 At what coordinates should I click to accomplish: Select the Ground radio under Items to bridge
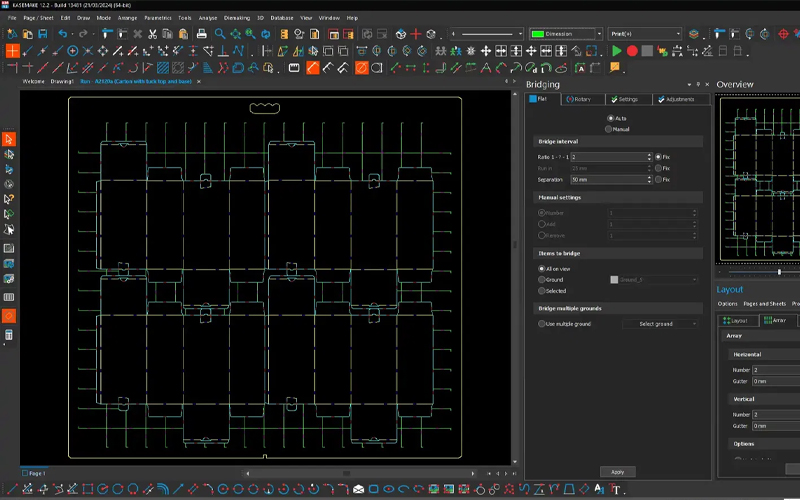tap(543, 280)
